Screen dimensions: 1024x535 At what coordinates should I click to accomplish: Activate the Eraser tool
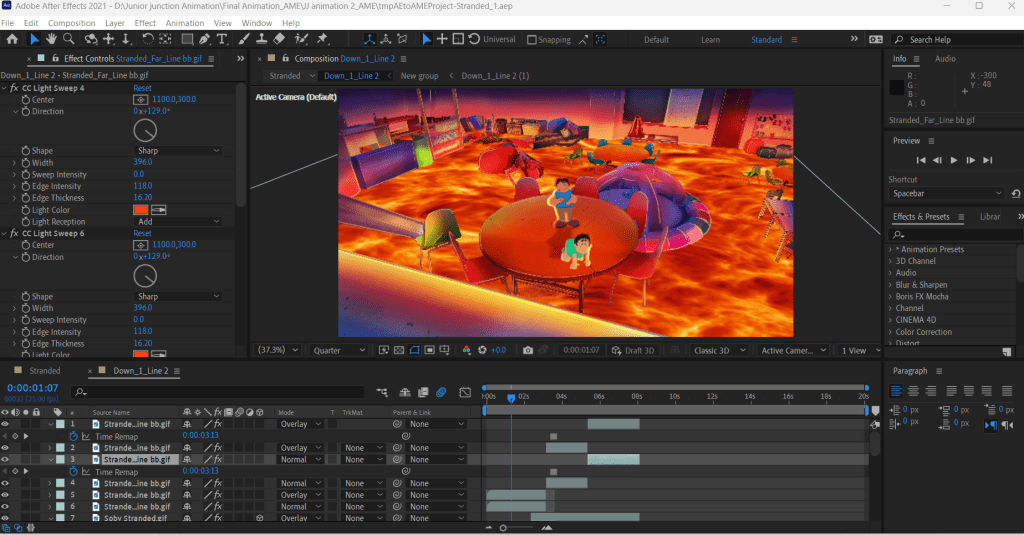(280, 39)
